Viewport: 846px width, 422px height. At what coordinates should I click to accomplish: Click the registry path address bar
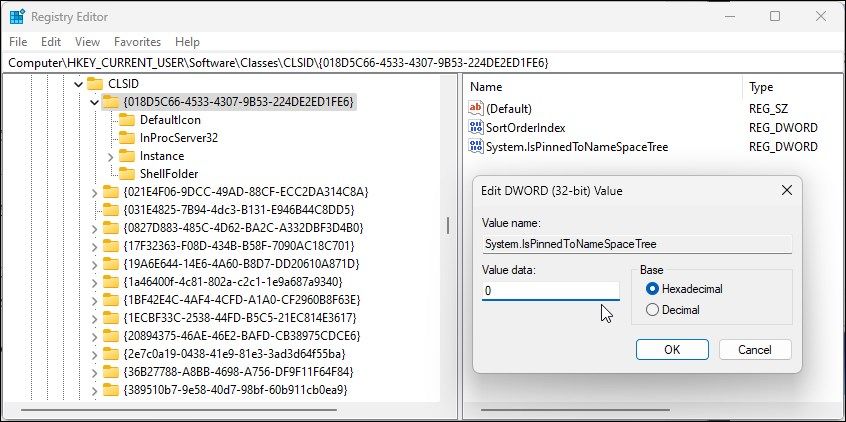[x=423, y=63]
